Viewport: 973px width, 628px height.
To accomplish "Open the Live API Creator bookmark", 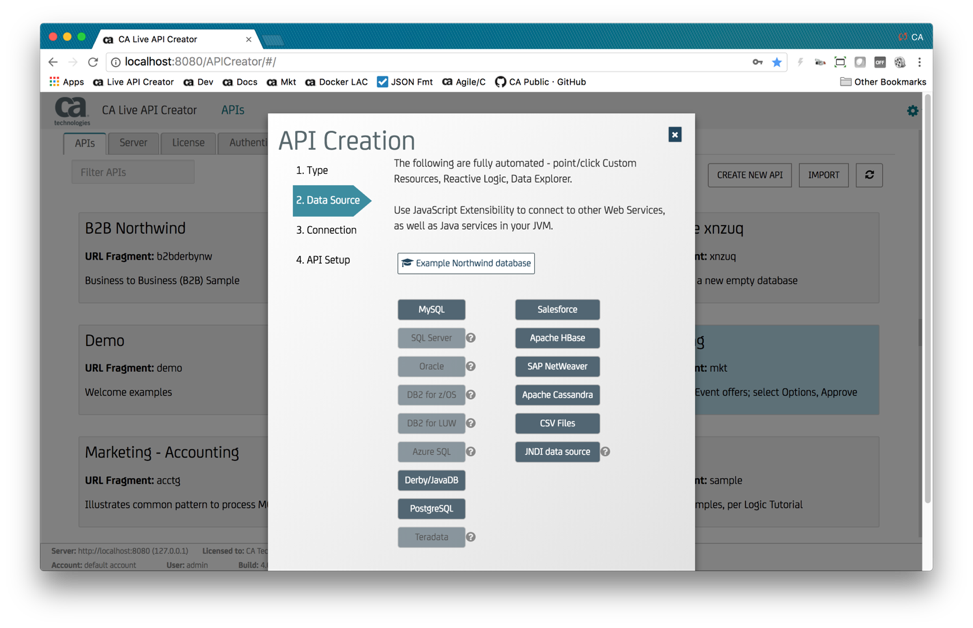I will [133, 82].
